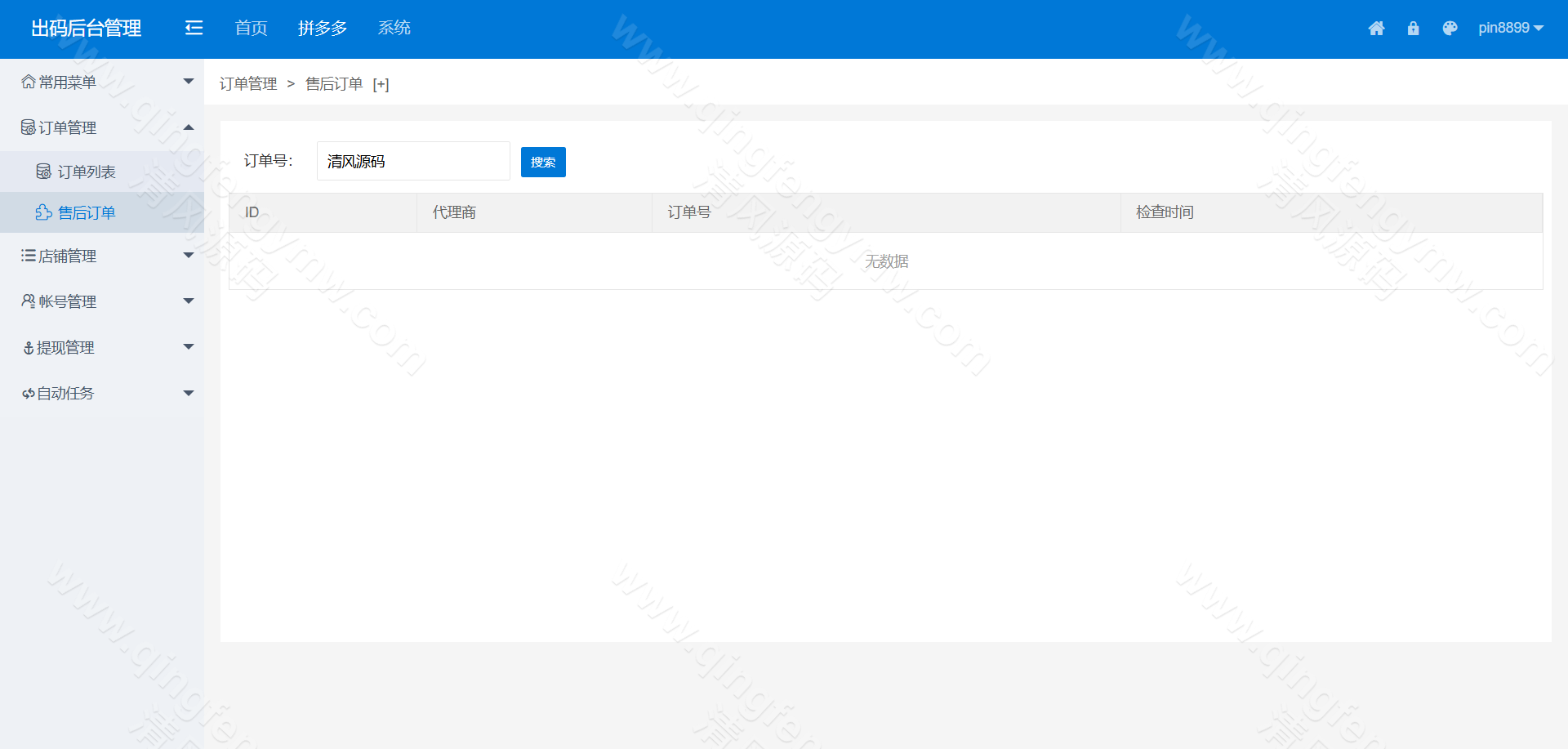The image size is (1568, 749).
Task: Switch to the 拼多多 tab
Action: [323, 28]
